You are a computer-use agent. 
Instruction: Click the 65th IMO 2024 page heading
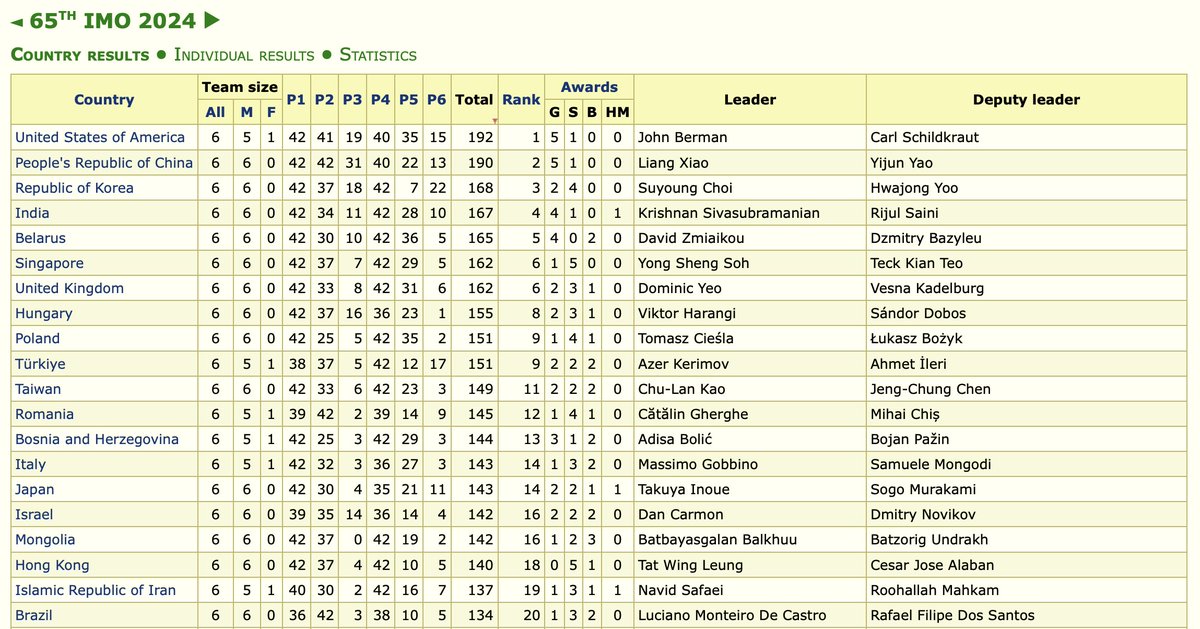[x=113, y=20]
